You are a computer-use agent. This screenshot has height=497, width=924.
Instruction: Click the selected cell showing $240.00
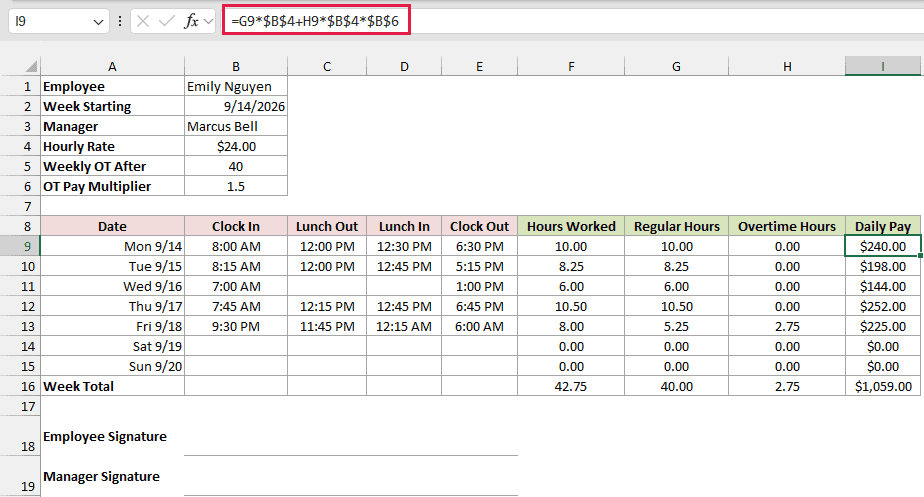point(883,246)
